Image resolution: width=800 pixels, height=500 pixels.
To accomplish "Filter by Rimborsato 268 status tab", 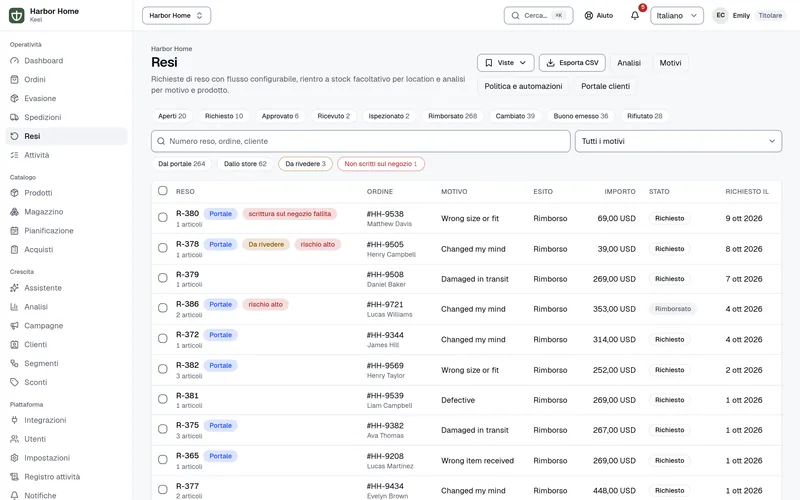I will 453,116.
